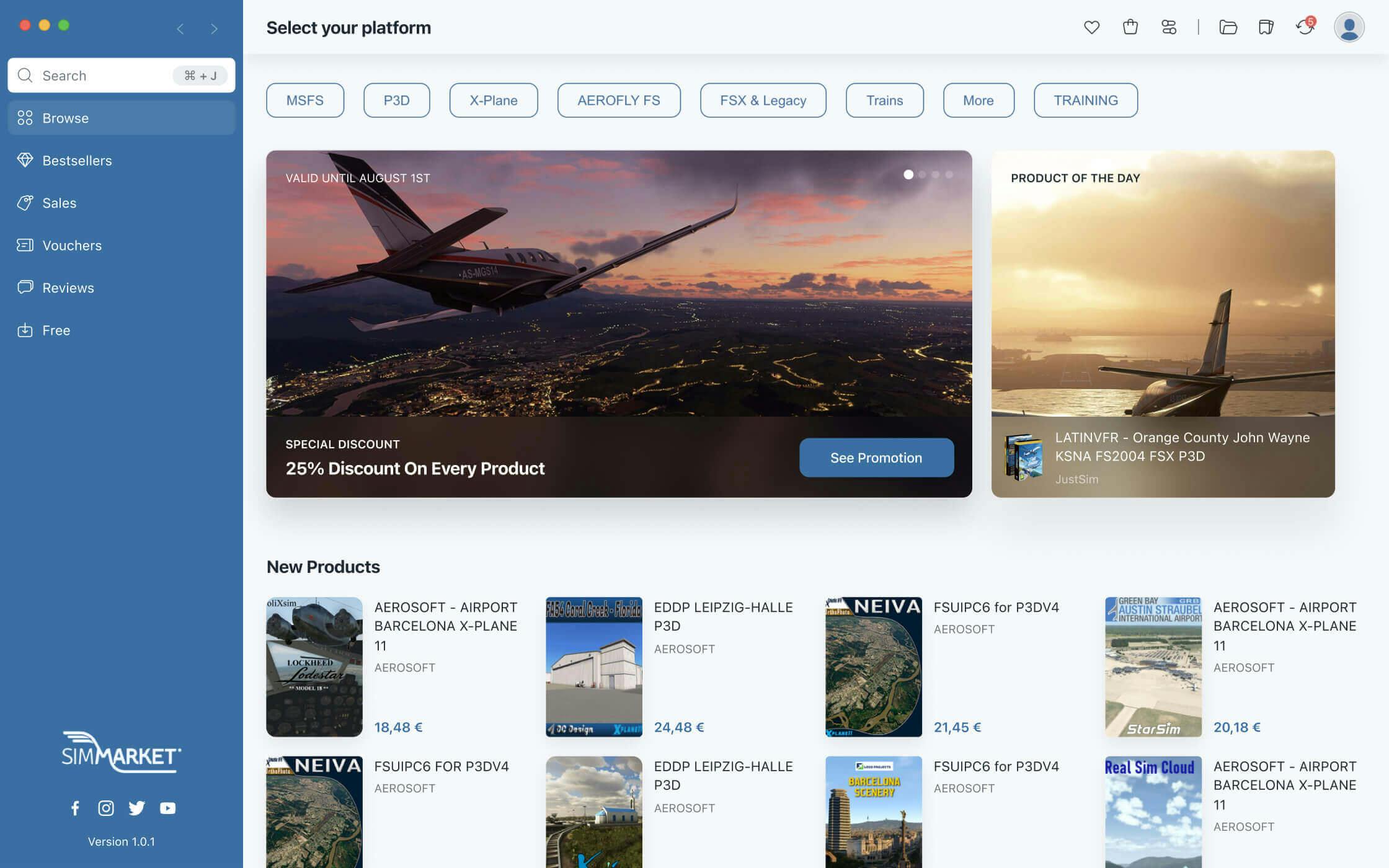Show the fourth promotion slide dot
Screen dimensions: 1389x868
pyautogui.click(x=949, y=174)
